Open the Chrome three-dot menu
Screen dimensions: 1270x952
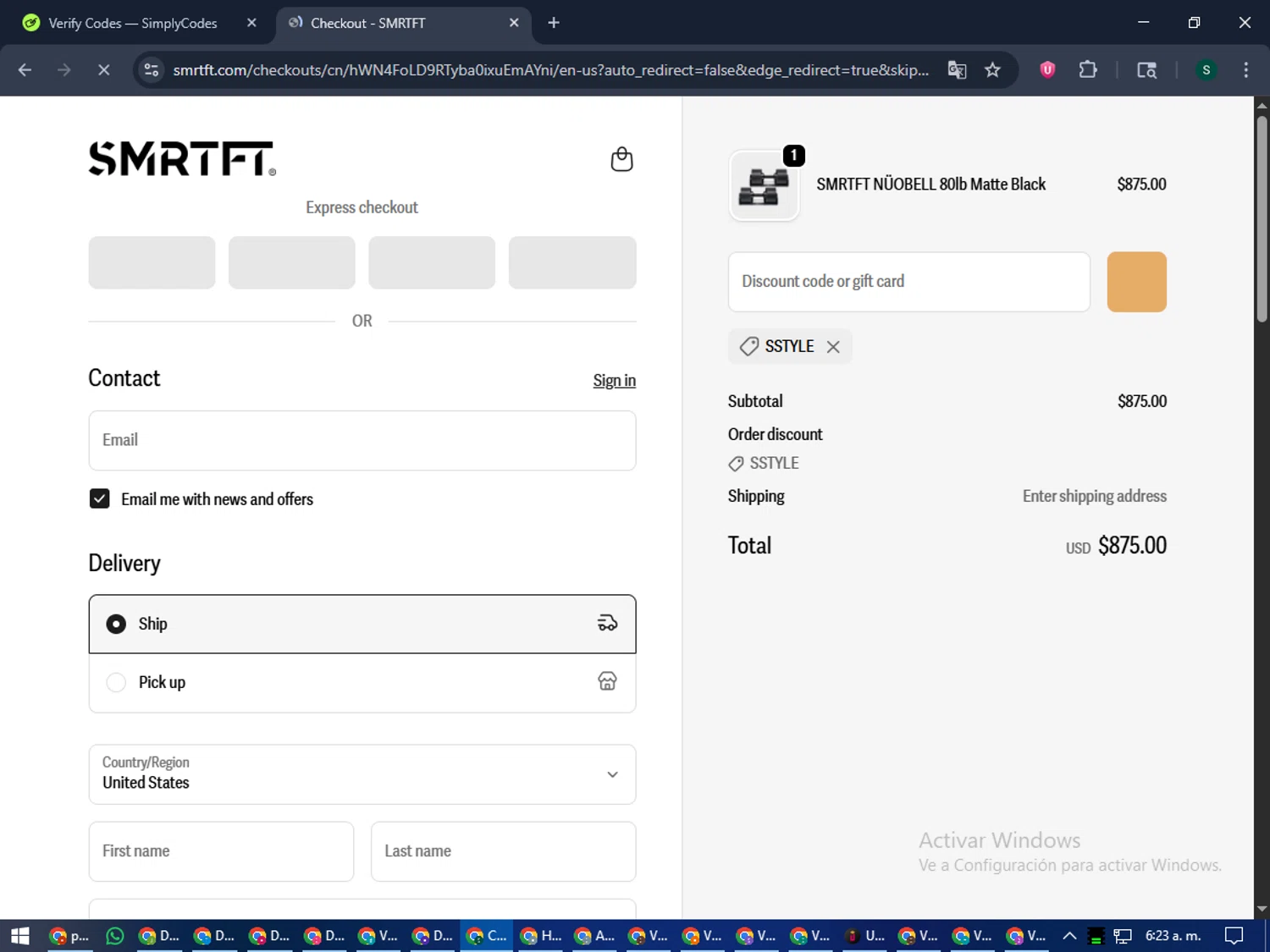tap(1245, 70)
